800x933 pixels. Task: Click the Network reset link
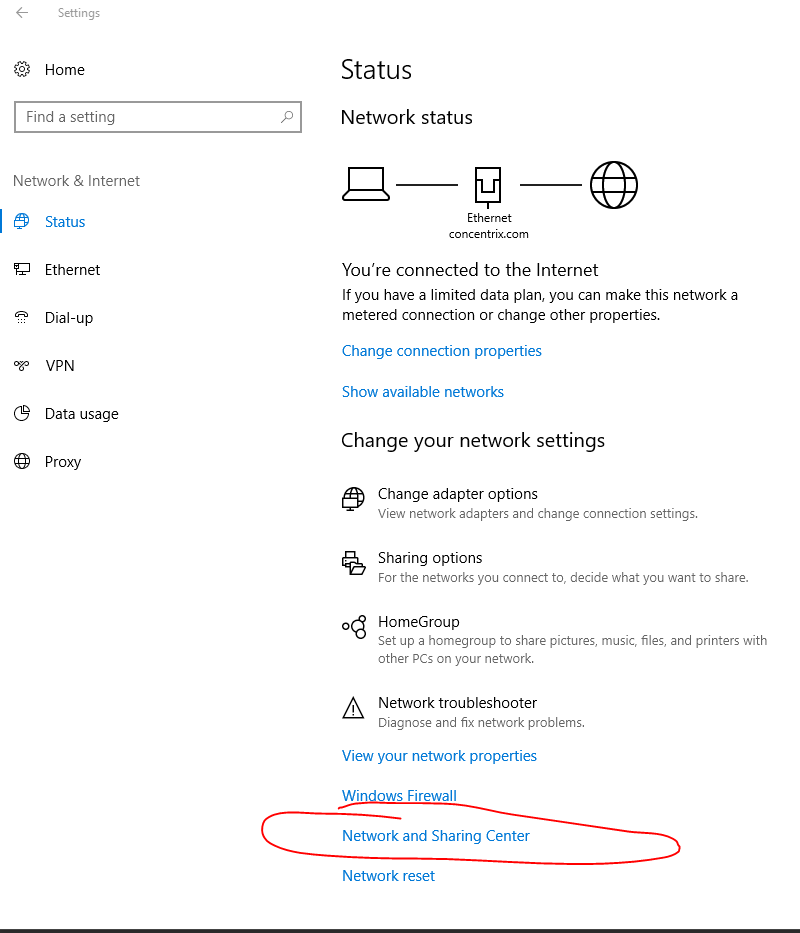tap(388, 876)
